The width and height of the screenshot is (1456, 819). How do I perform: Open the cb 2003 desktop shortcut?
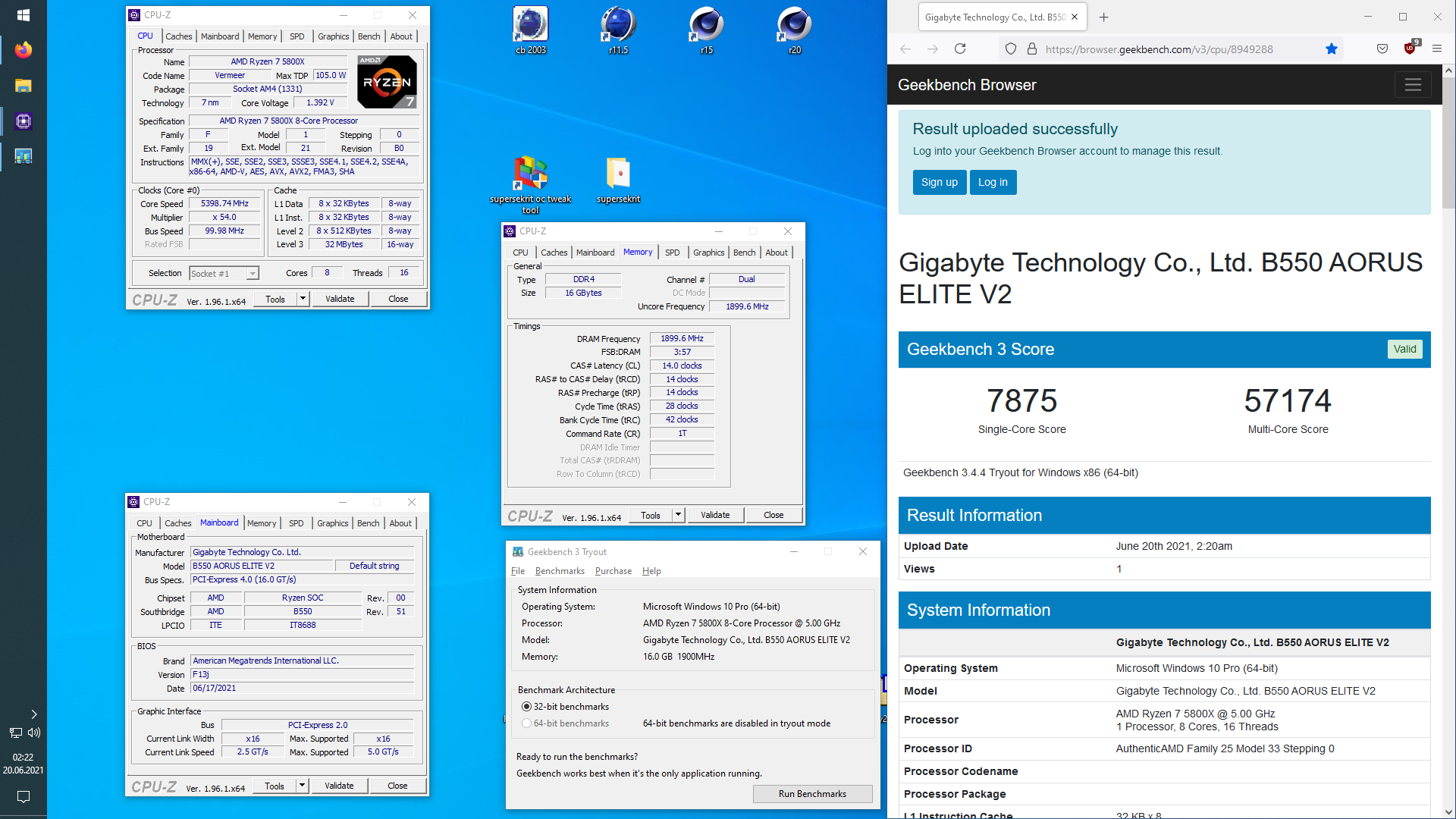[531, 30]
